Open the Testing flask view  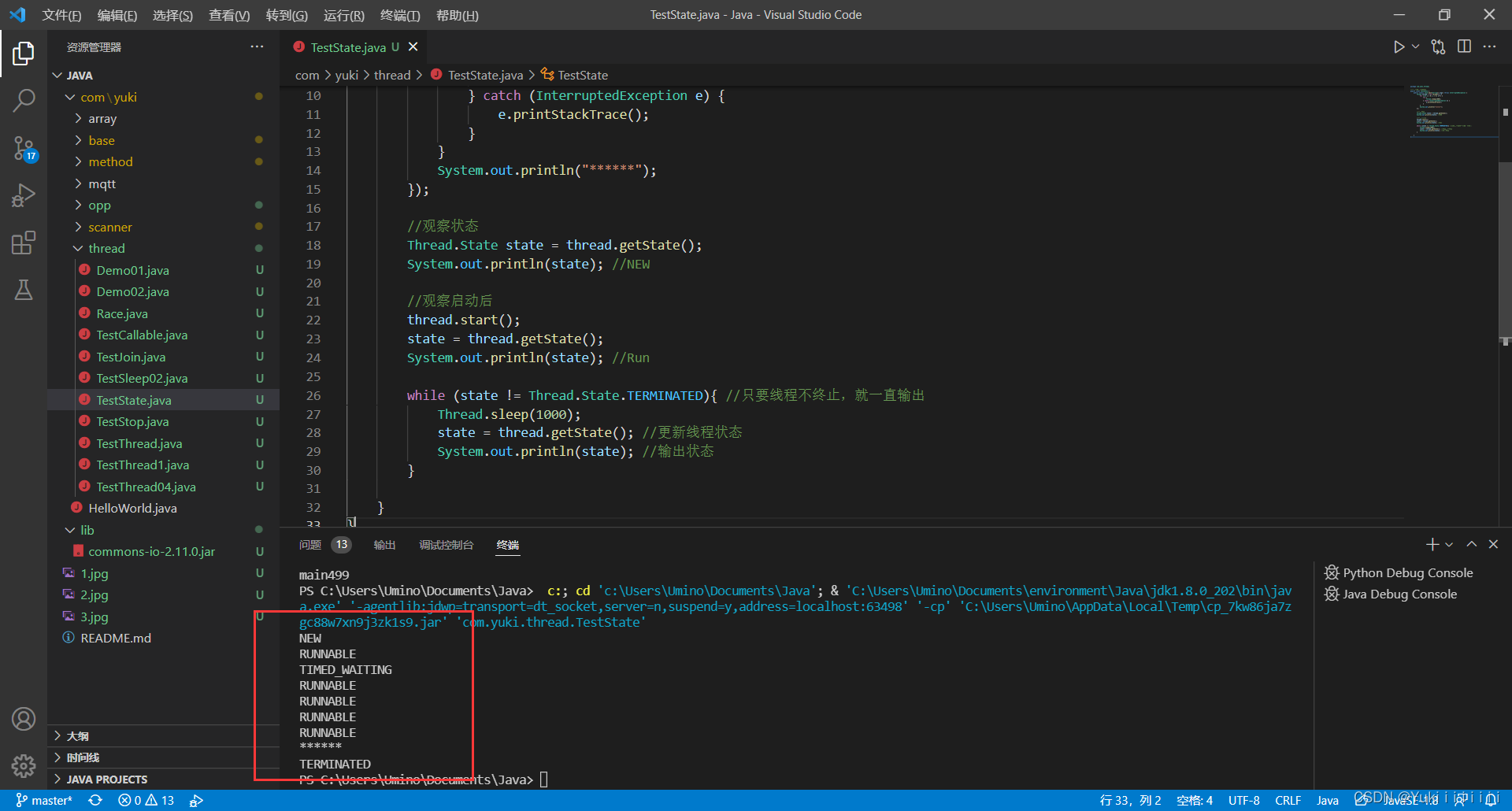24,290
